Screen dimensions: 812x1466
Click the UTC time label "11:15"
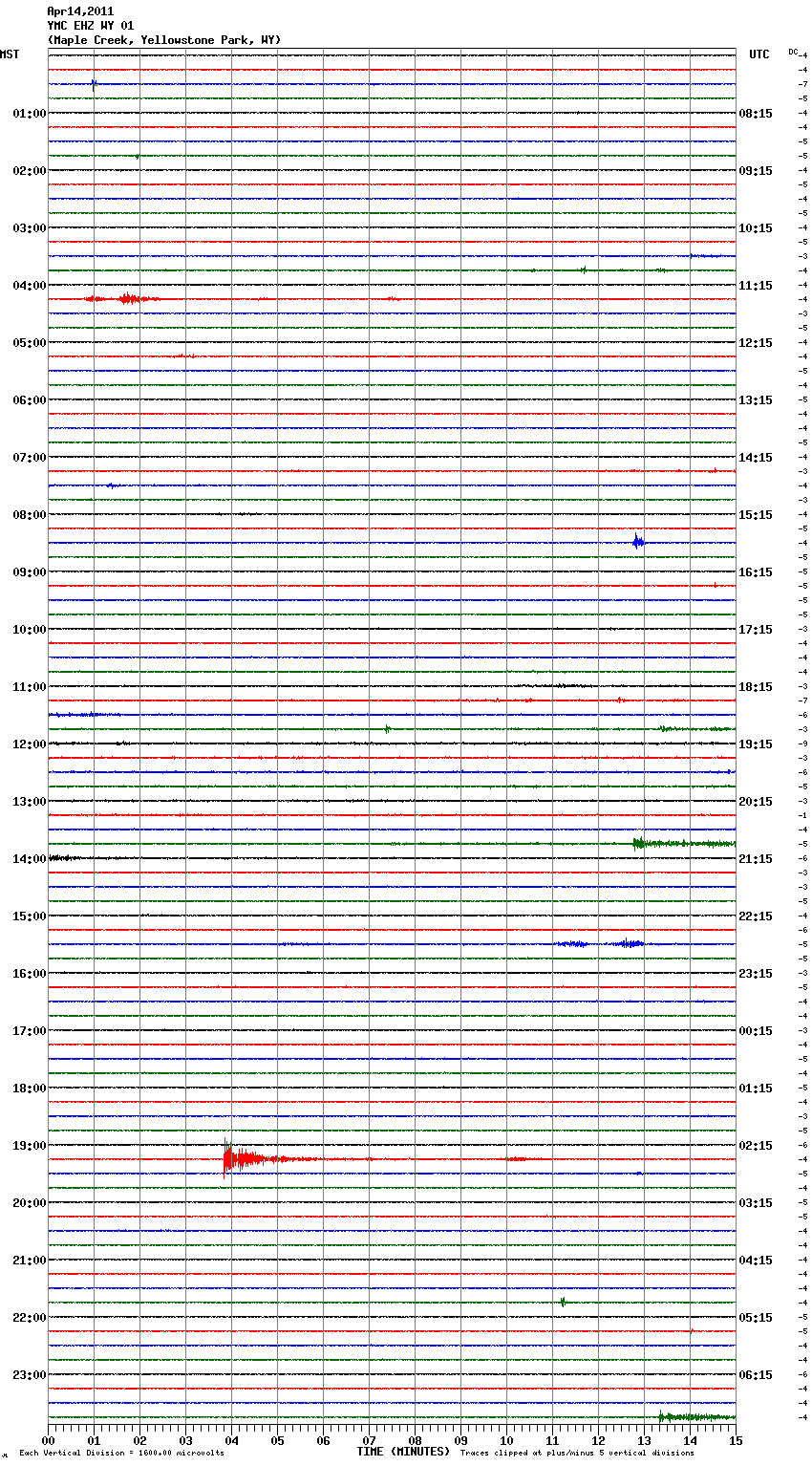pyautogui.click(x=756, y=286)
